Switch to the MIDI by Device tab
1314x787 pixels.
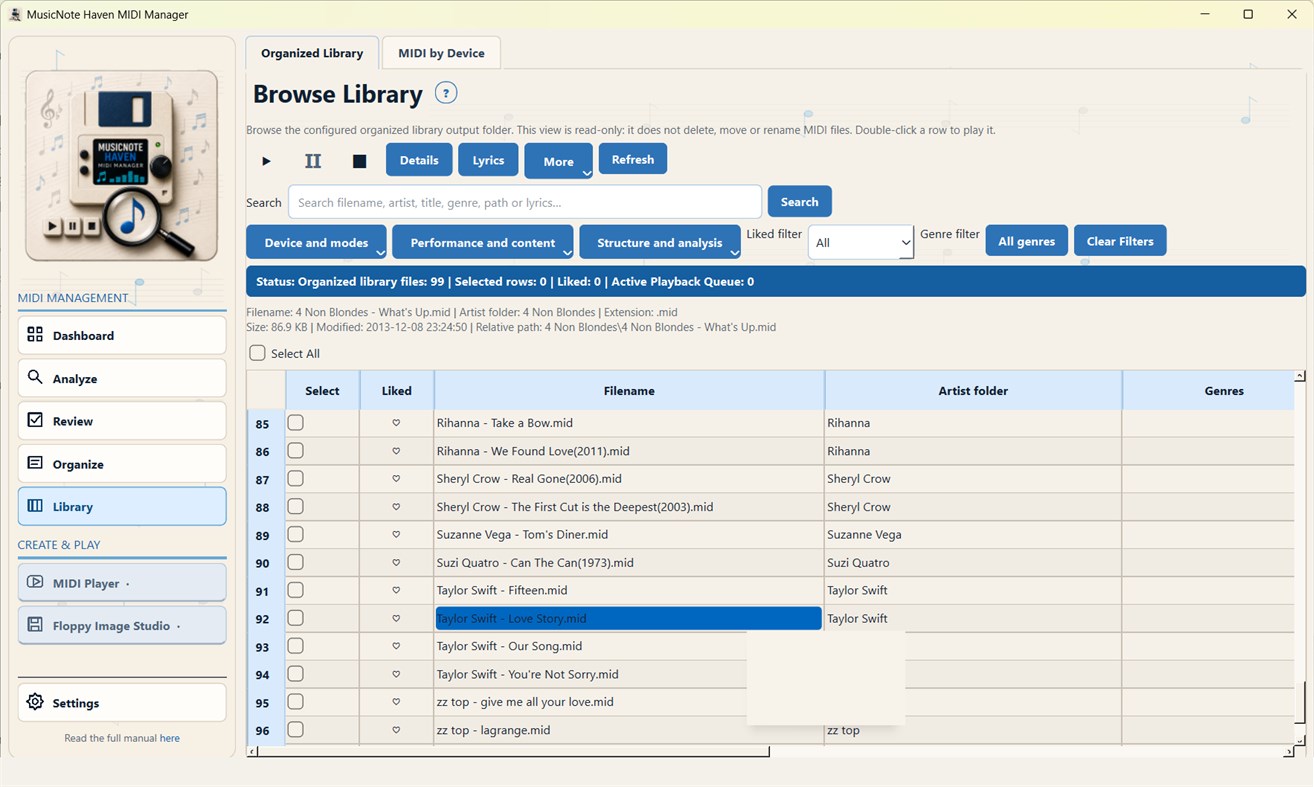coord(441,53)
